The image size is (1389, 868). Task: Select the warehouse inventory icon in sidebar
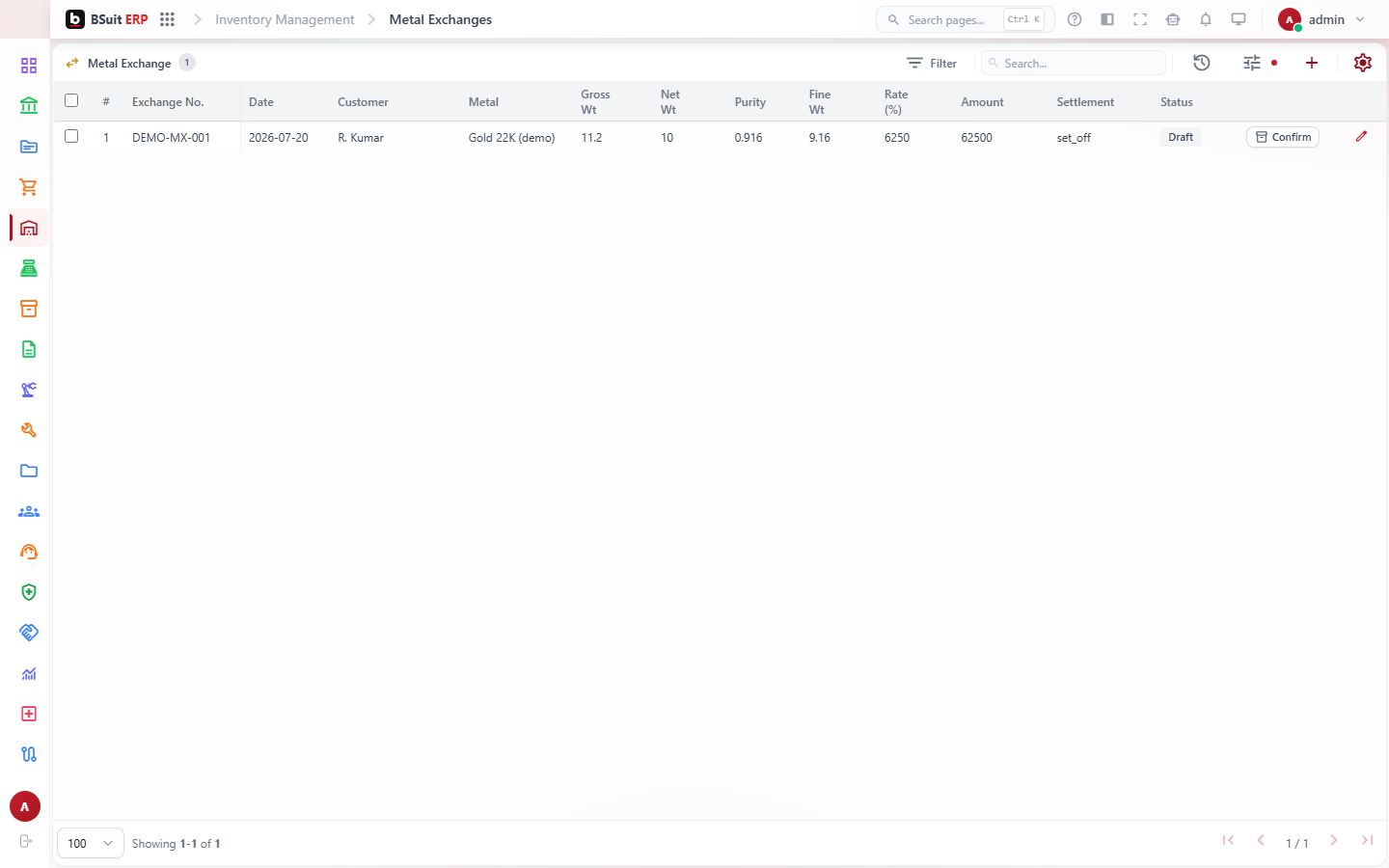coord(29,228)
